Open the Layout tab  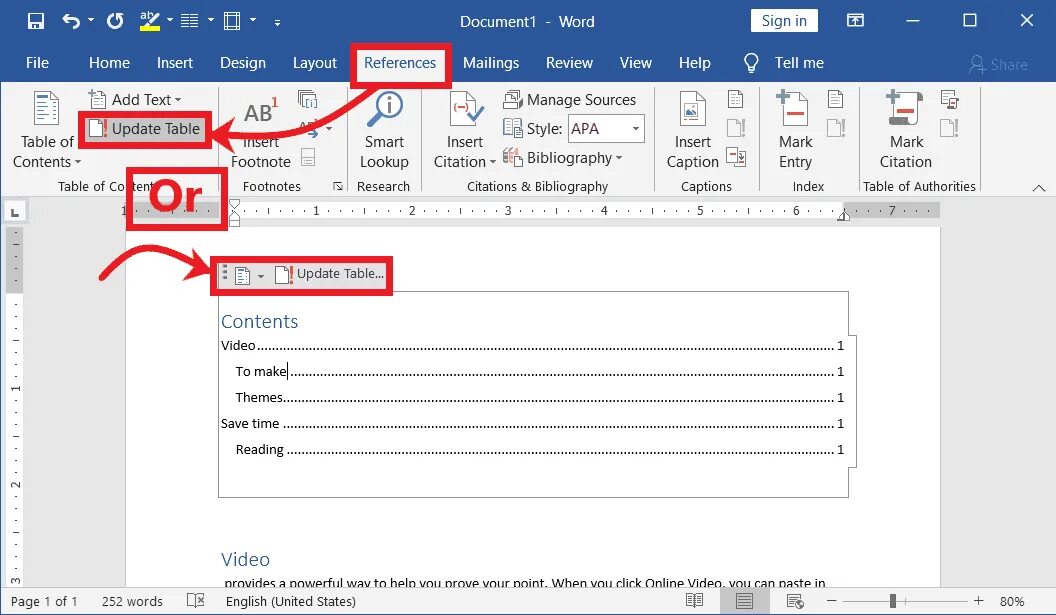click(315, 63)
